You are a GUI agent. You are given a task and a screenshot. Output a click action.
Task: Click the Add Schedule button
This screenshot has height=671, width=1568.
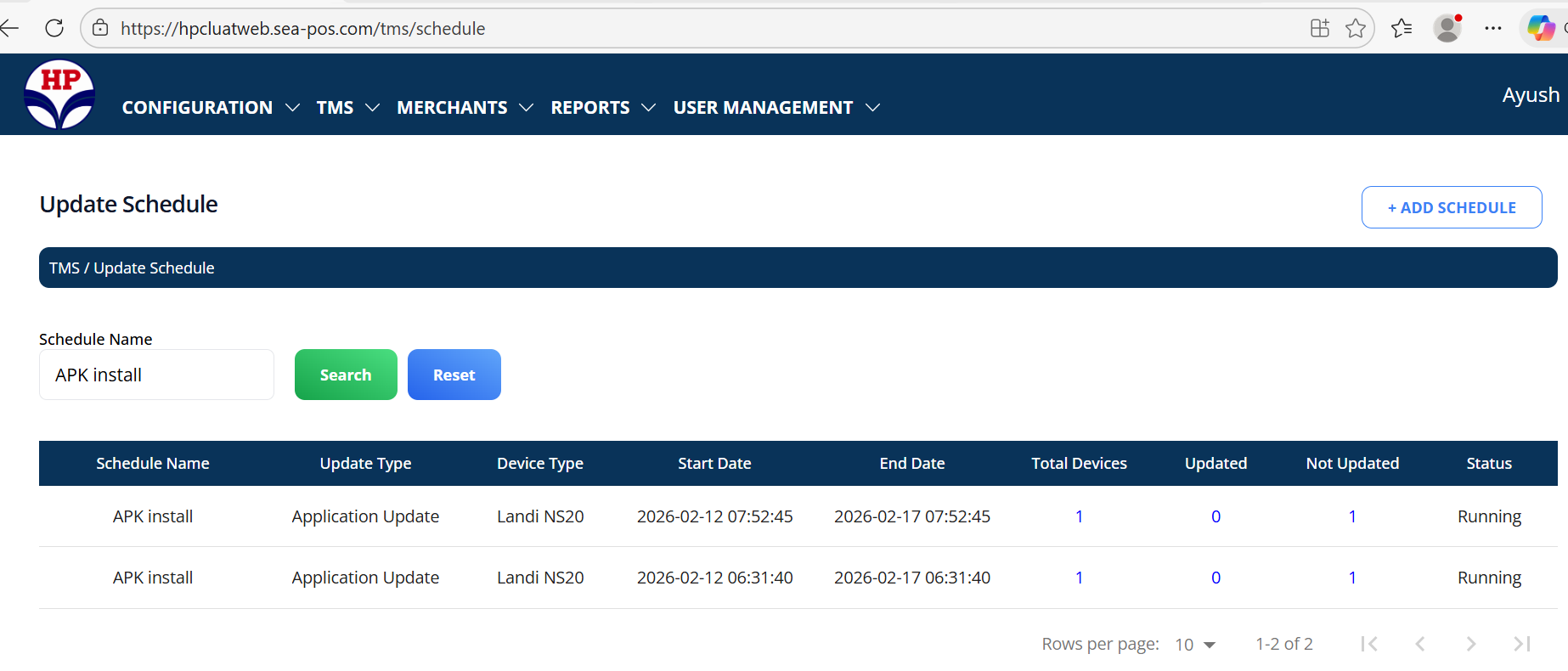point(1451,207)
